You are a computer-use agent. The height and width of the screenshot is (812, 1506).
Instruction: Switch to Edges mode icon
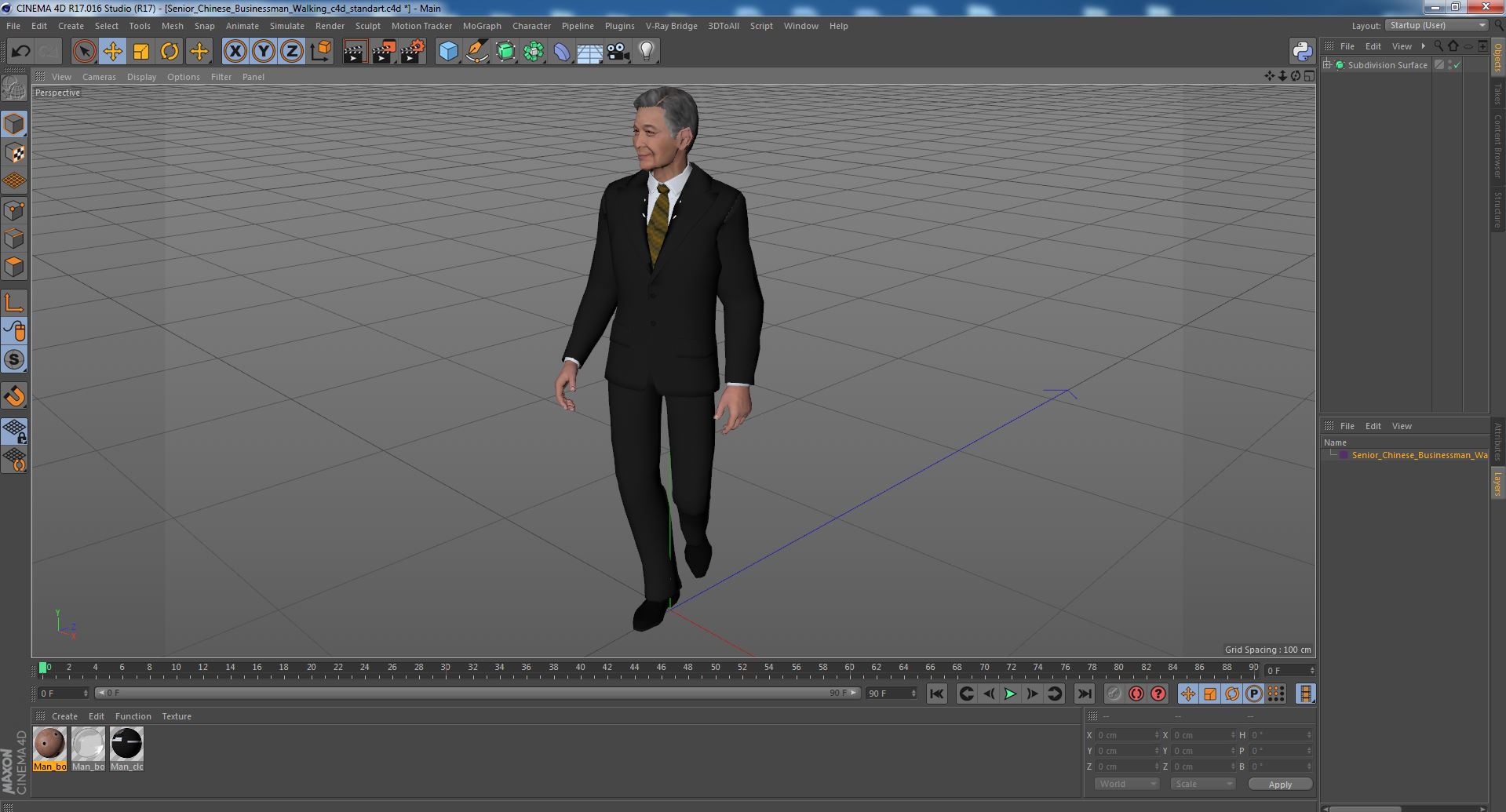[x=14, y=239]
